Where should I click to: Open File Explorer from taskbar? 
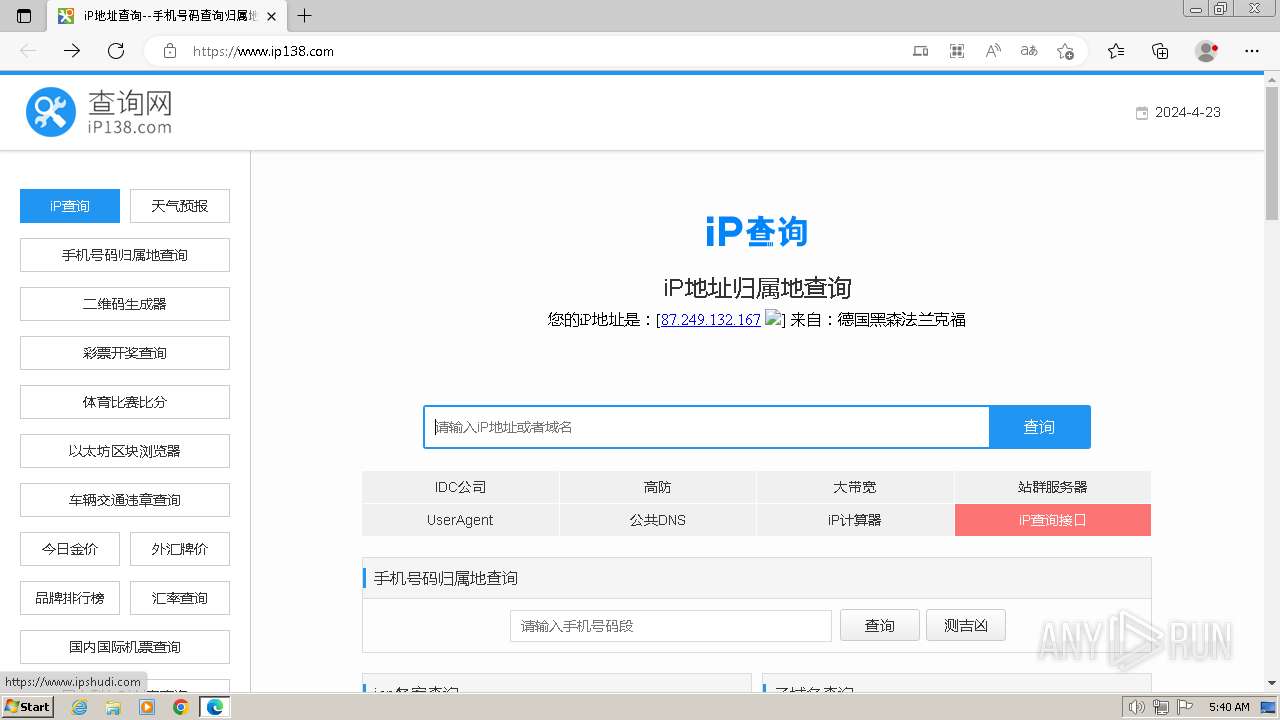point(113,707)
